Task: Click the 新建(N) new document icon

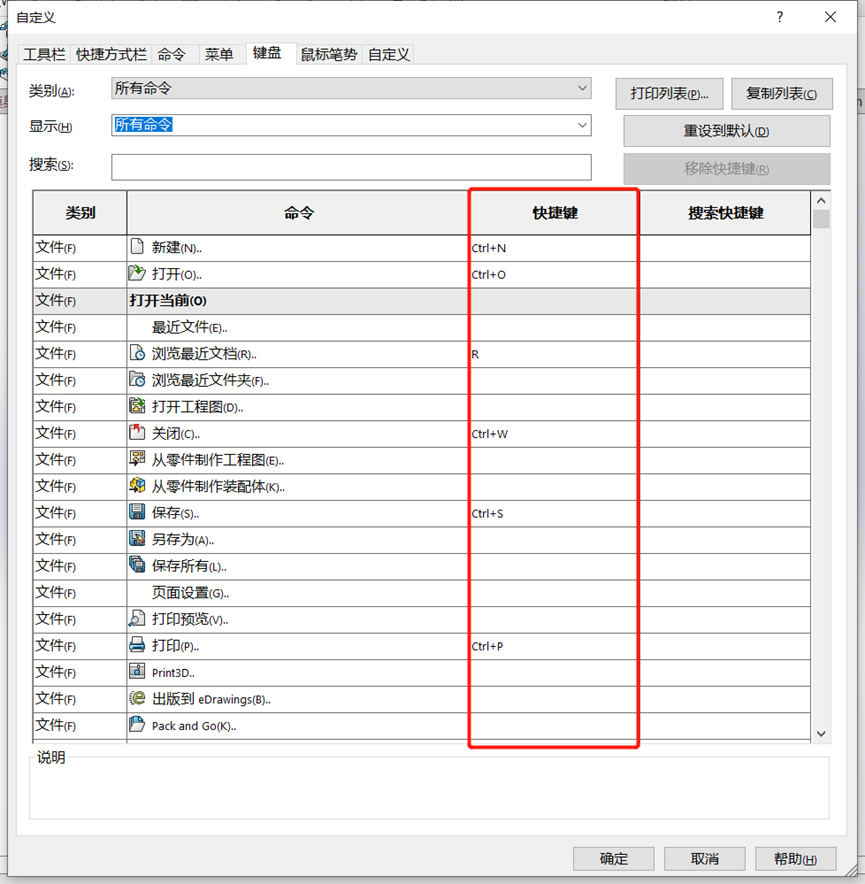Action: click(x=137, y=246)
